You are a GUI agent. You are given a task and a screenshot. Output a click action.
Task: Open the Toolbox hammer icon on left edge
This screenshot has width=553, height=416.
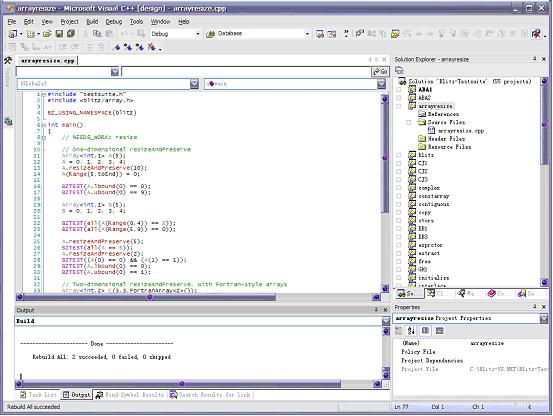(x=8, y=60)
